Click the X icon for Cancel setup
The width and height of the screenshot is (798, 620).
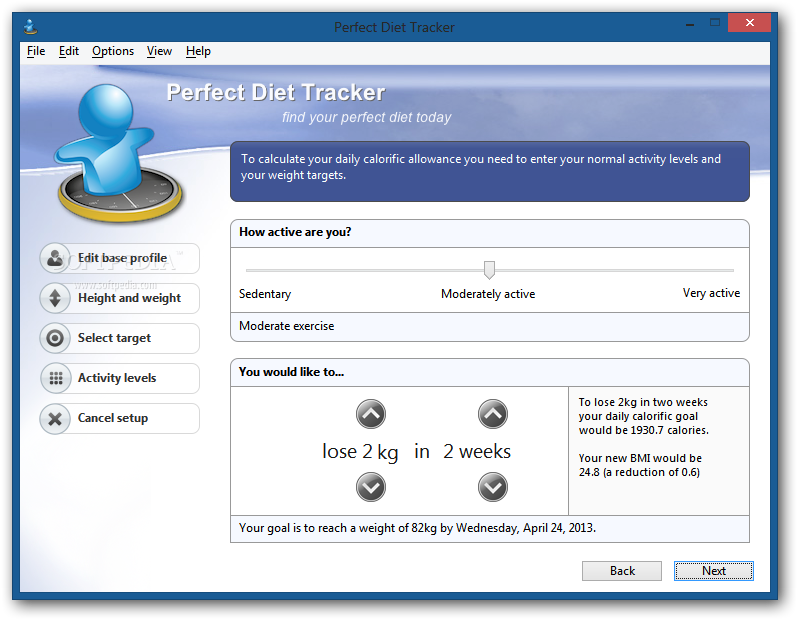pos(55,418)
